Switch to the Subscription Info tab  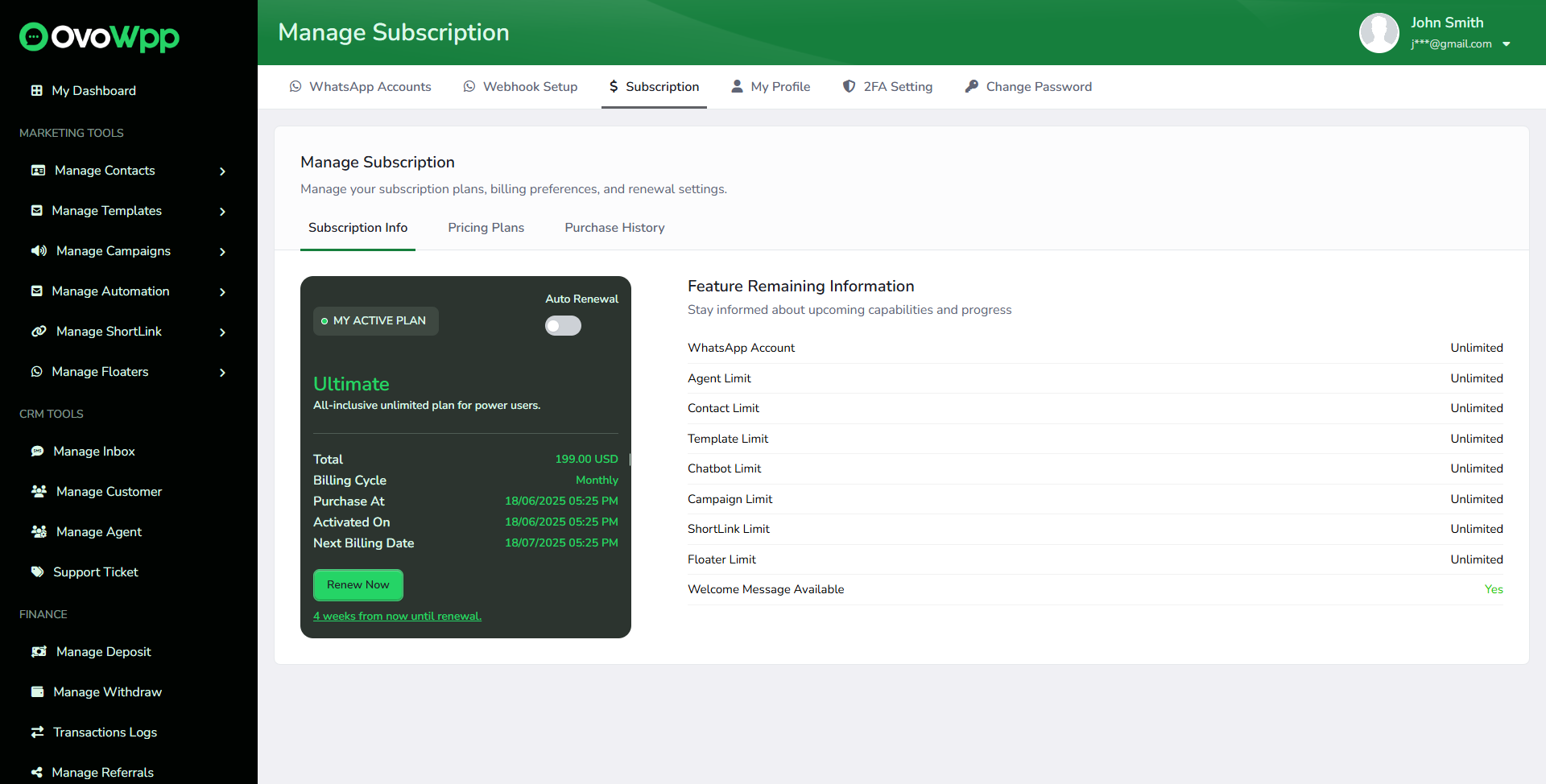point(358,228)
